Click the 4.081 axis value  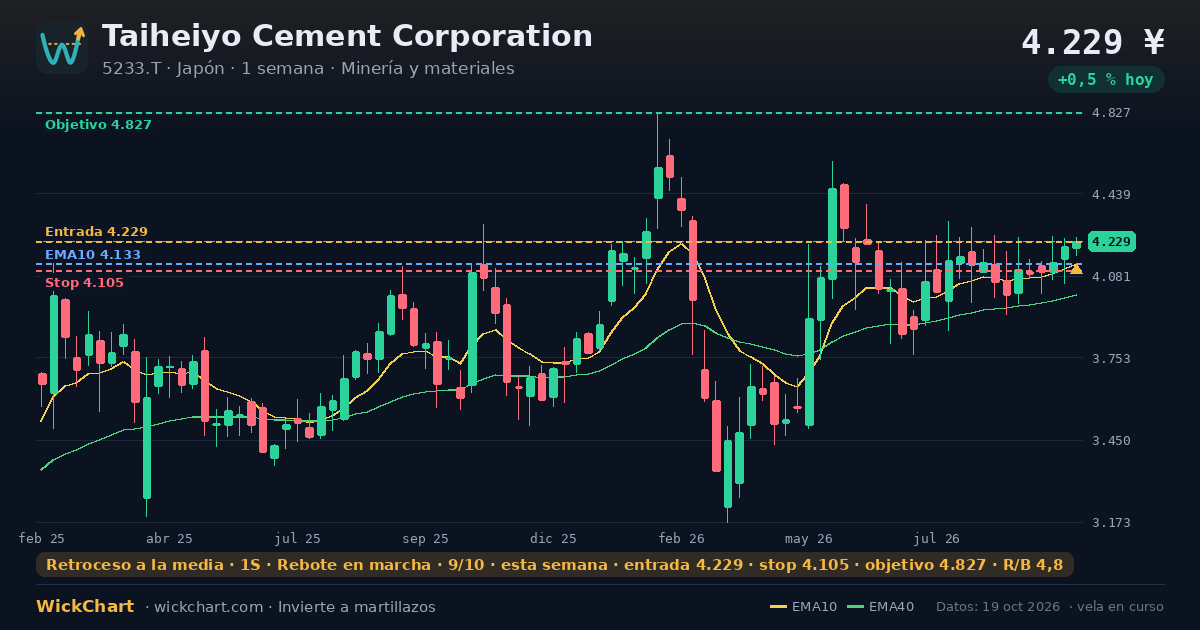click(1112, 276)
